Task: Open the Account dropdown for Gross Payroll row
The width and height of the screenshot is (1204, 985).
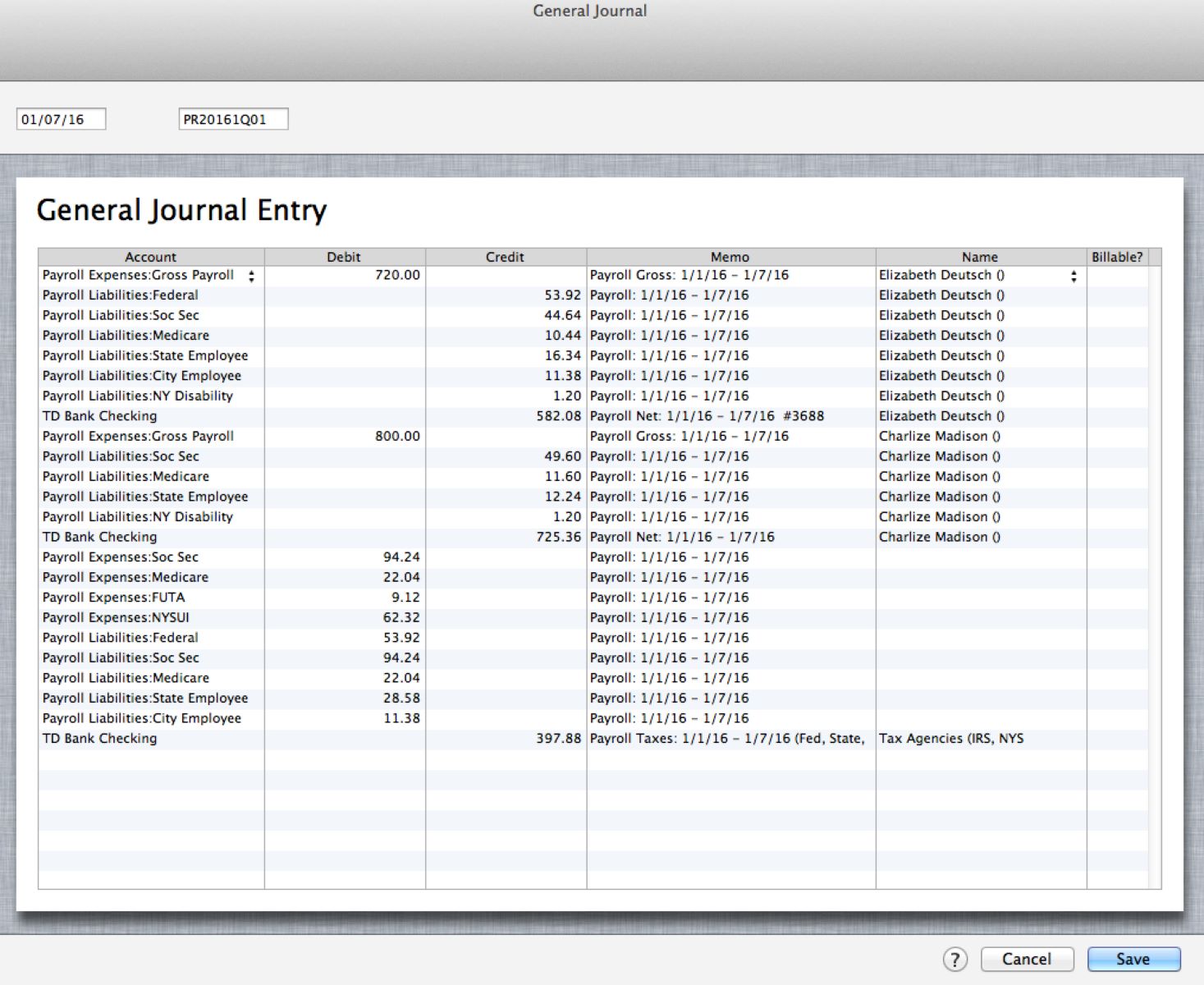Action: pyautogui.click(x=251, y=277)
